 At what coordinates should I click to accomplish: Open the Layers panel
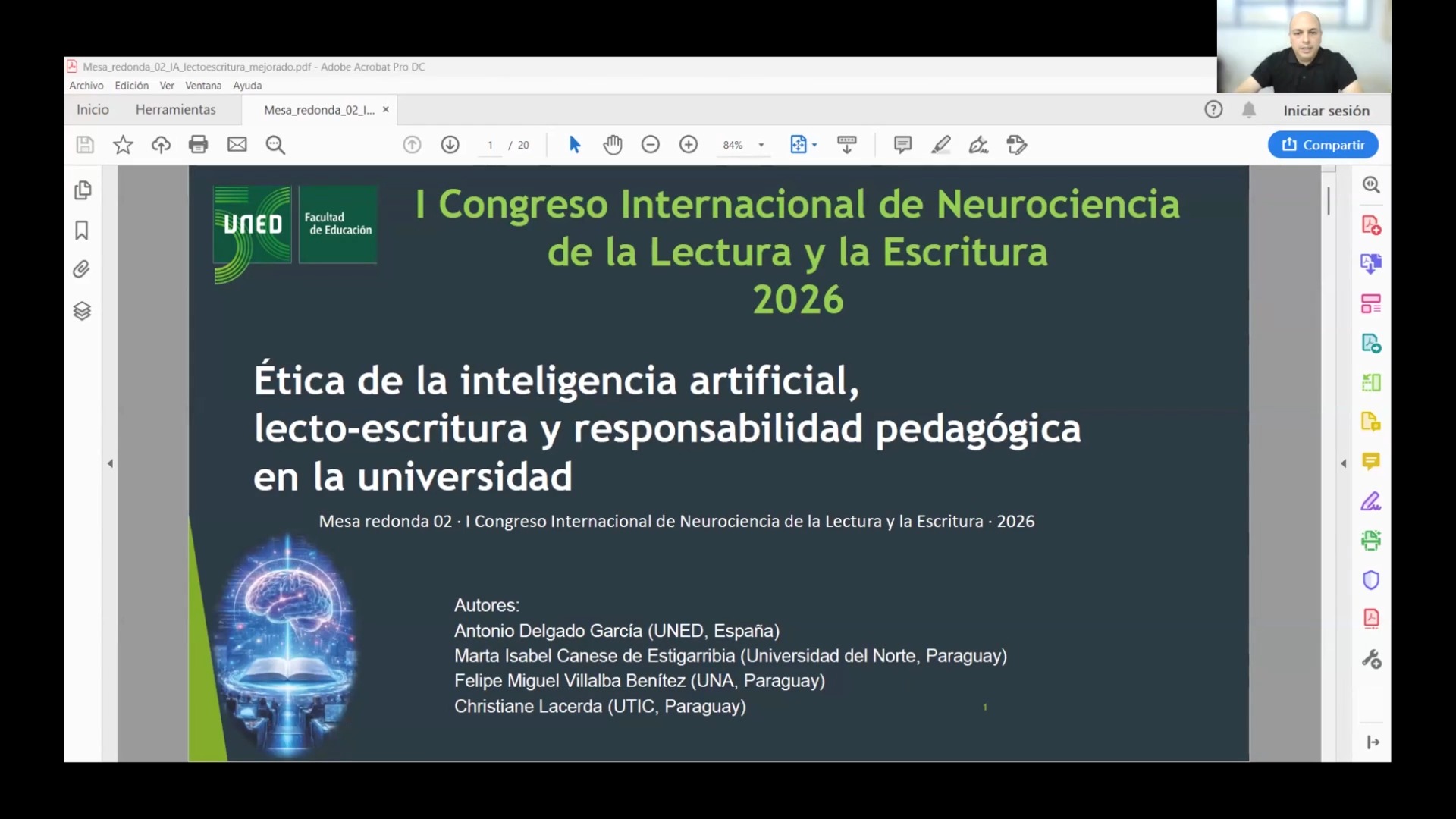pyautogui.click(x=82, y=311)
